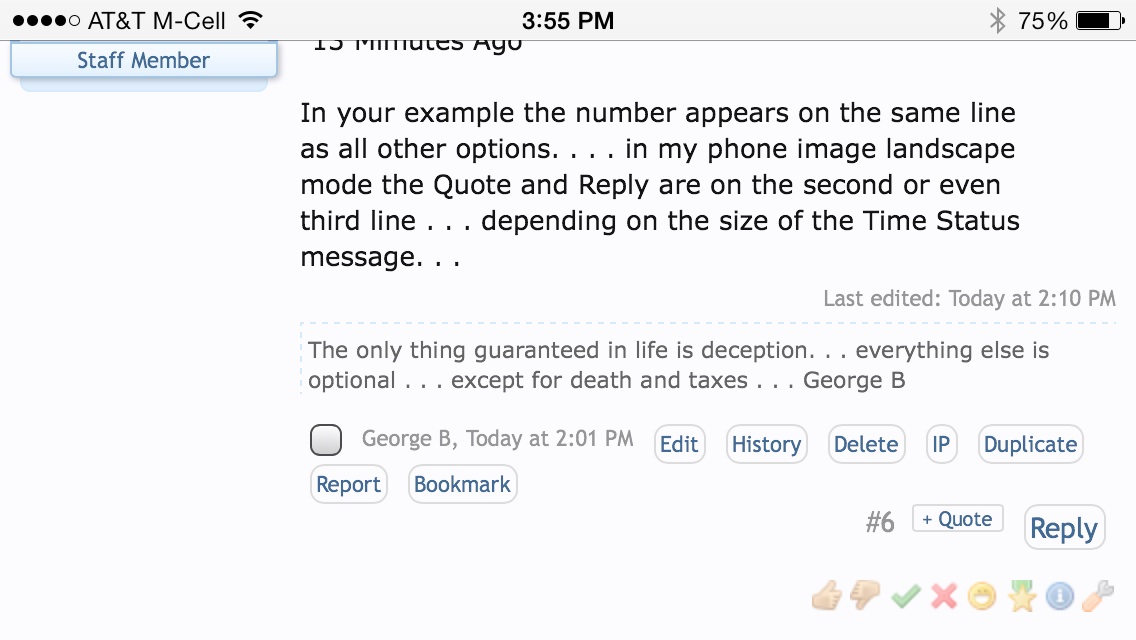Image resolution: width=1136 pixels, height=640 pixels.
Task: Open the #6 post permalink
Action: 880,521
